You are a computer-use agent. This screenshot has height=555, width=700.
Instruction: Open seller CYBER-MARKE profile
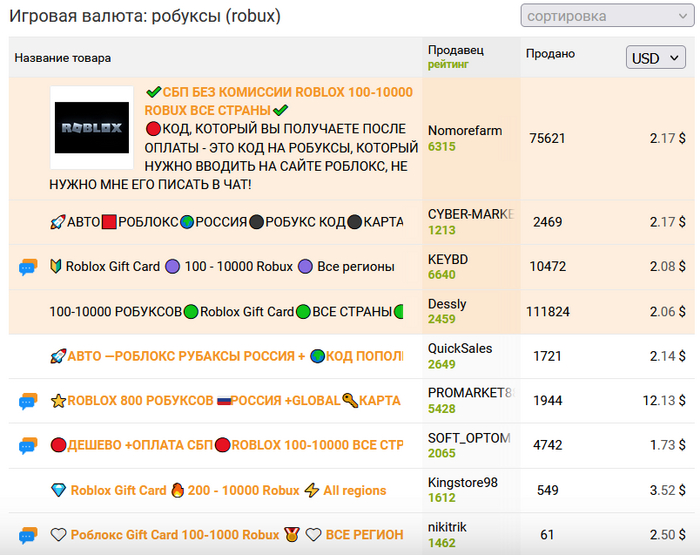tap(471, 214)
